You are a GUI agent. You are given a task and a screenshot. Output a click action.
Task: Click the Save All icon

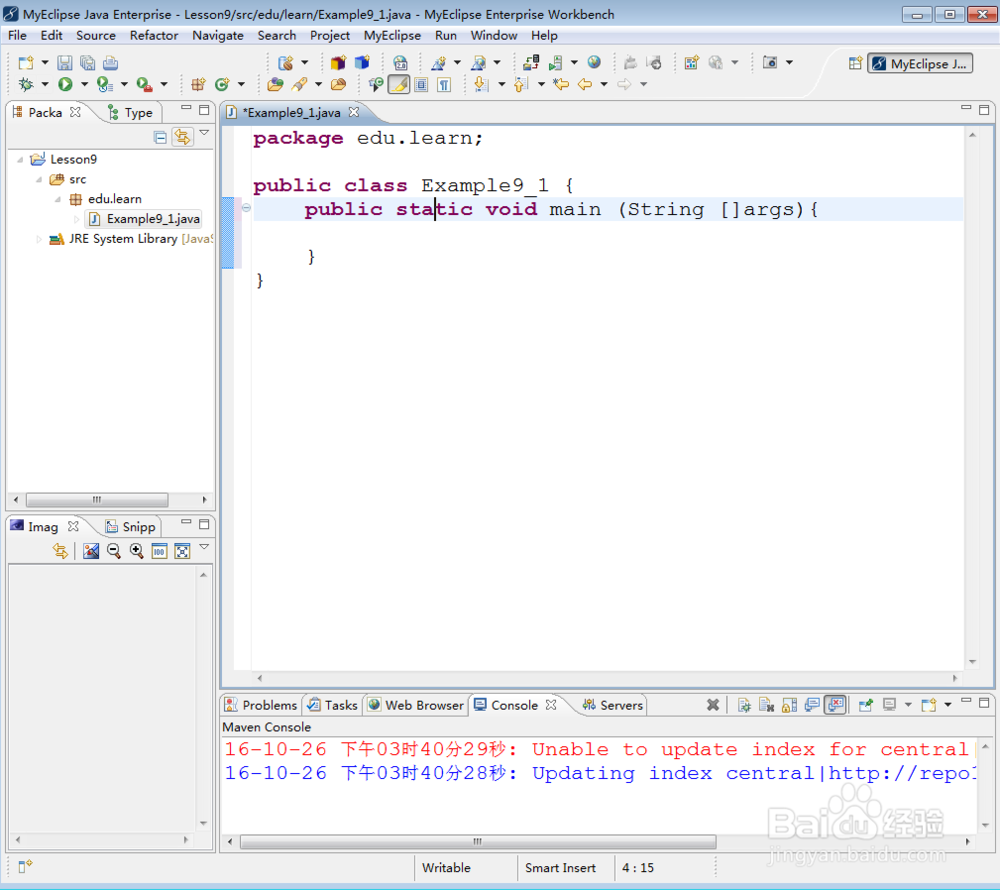pyautogui.click(x=87, y=62)
